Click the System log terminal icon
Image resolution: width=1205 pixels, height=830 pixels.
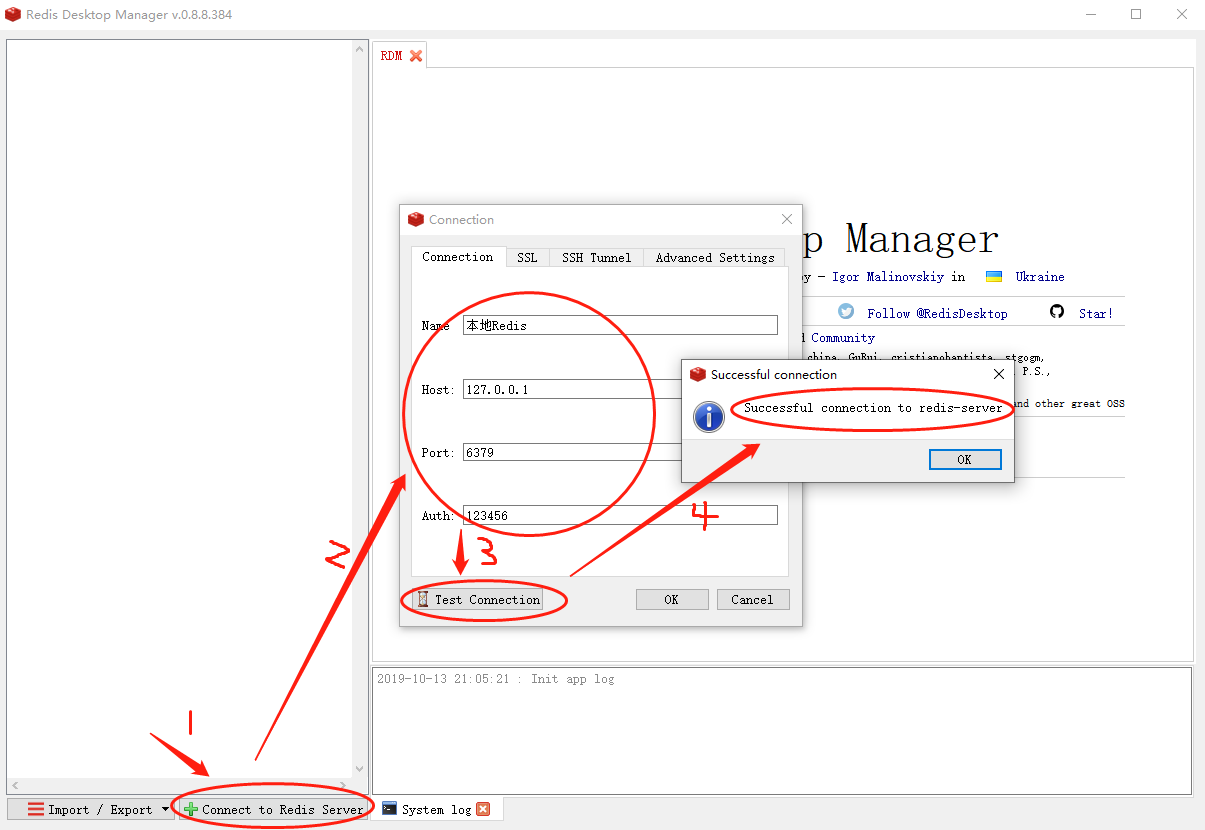coord(389,809)
